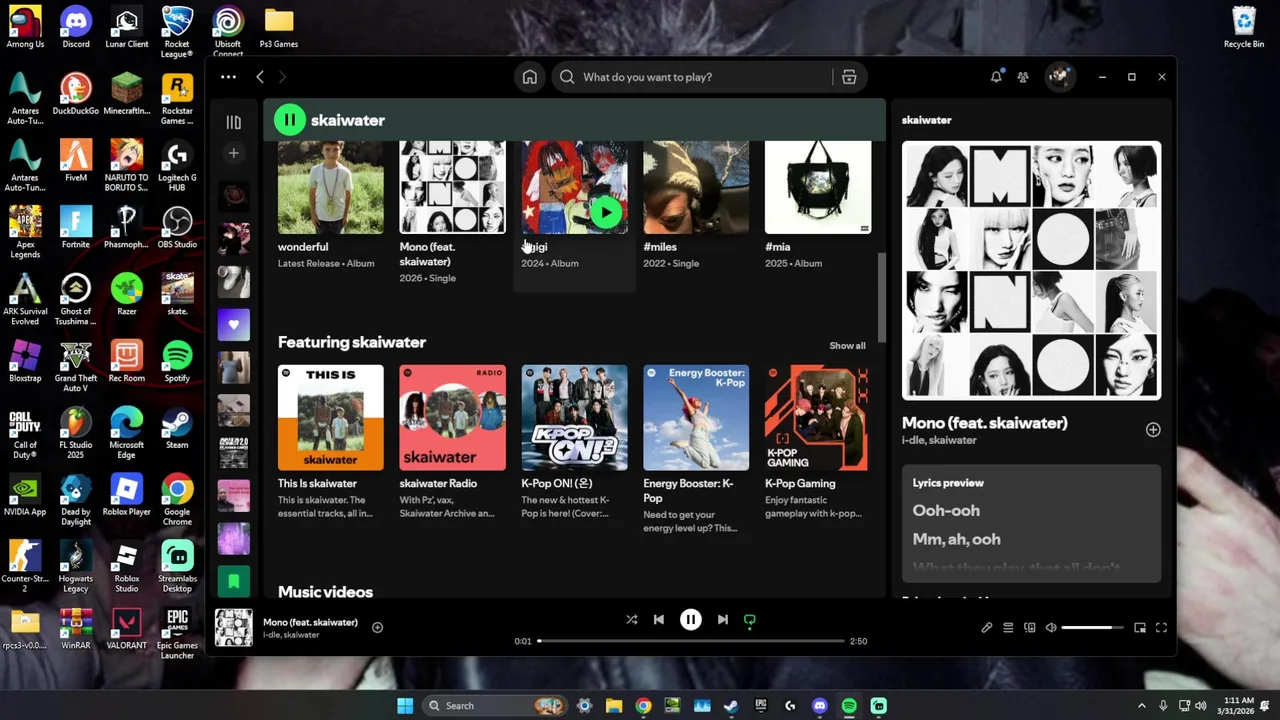The width and height of the screenshot is (1280, 720).
Task: Mute Spotify using the speaker icon
Action: click(x=1051, y=628)
